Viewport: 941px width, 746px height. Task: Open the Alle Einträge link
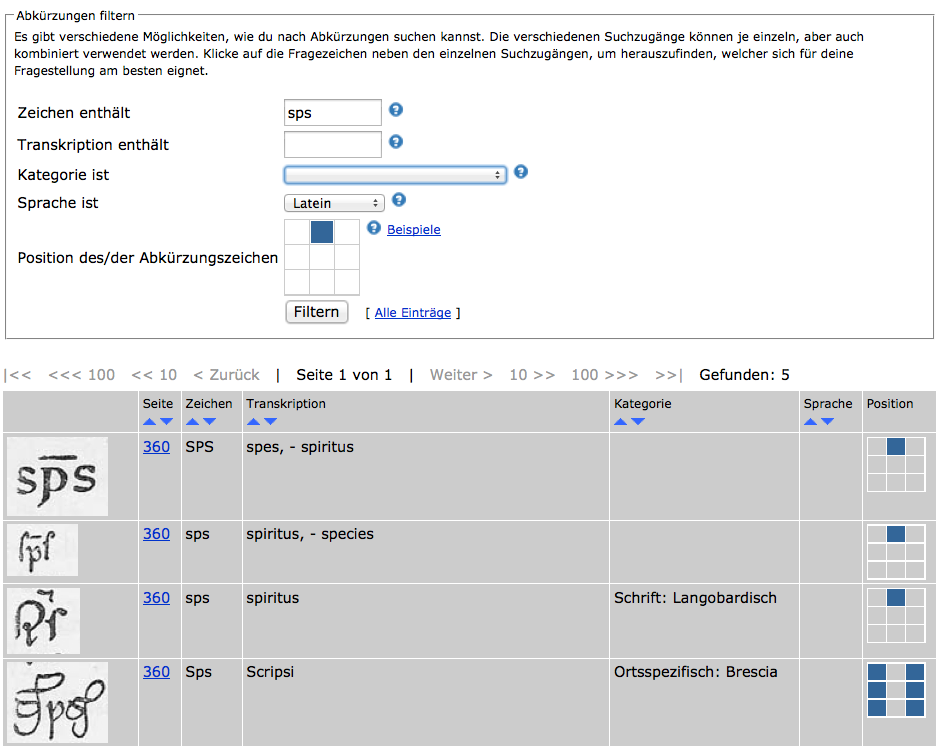pos(412,313)
